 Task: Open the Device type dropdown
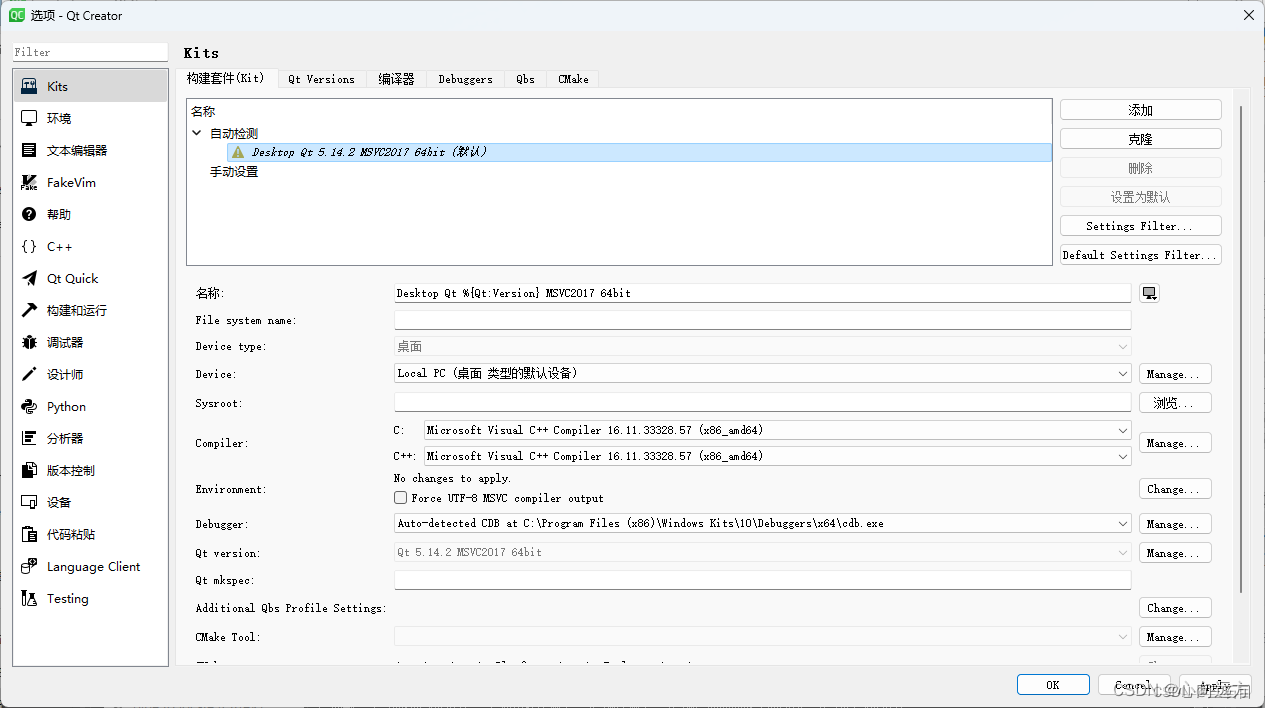763,346
